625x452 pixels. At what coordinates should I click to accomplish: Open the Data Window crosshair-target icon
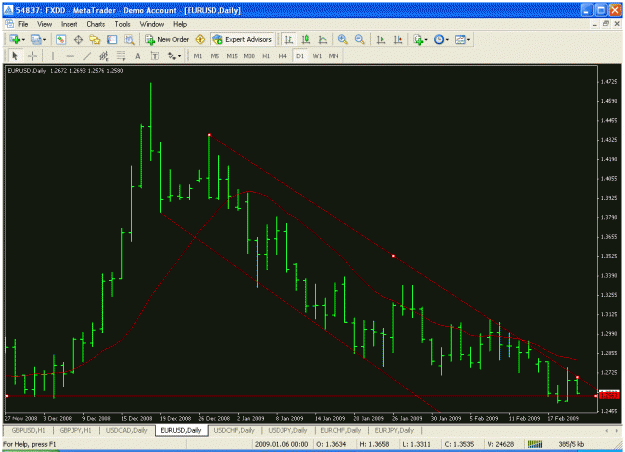point(78,39)
